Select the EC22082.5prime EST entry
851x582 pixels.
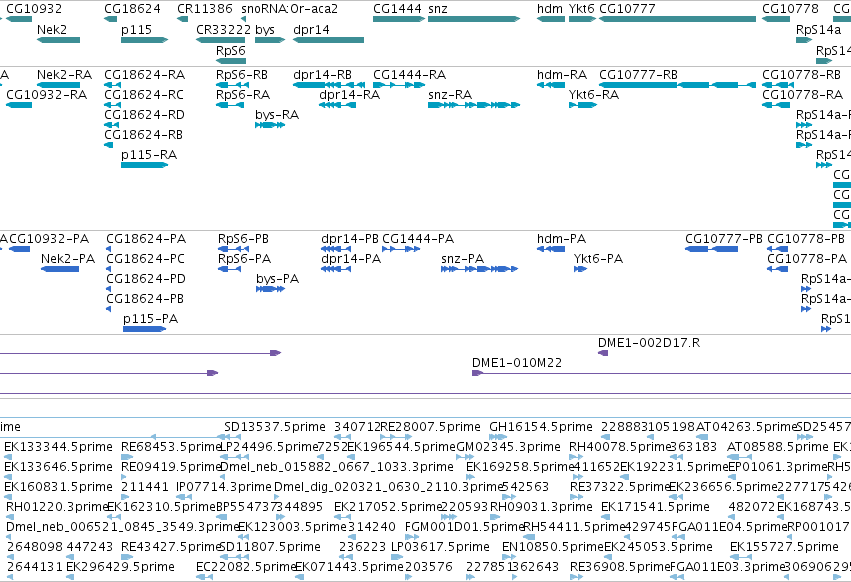click(246, 567)
